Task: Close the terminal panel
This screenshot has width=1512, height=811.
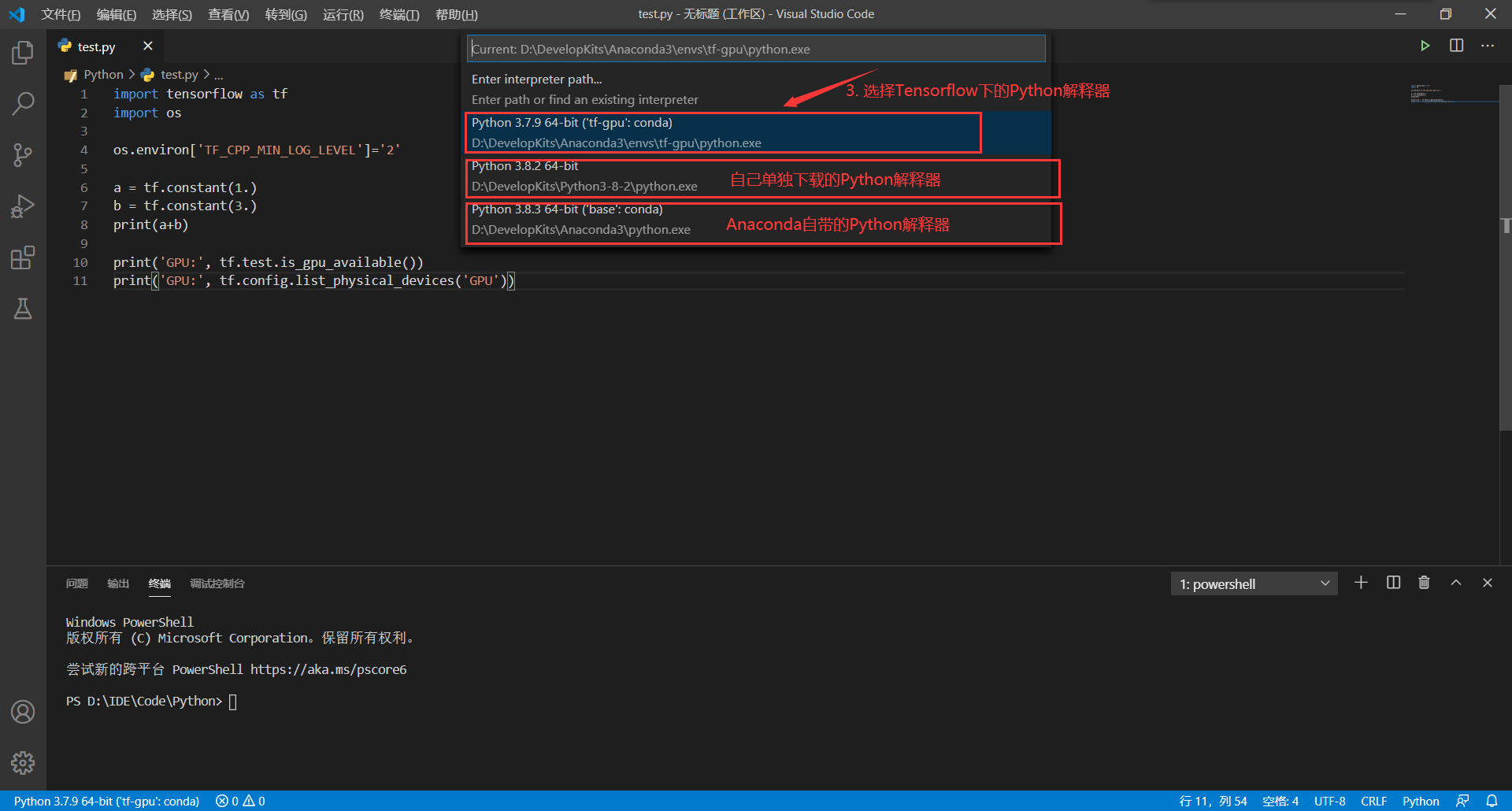Action: [x=1488, y=583]
